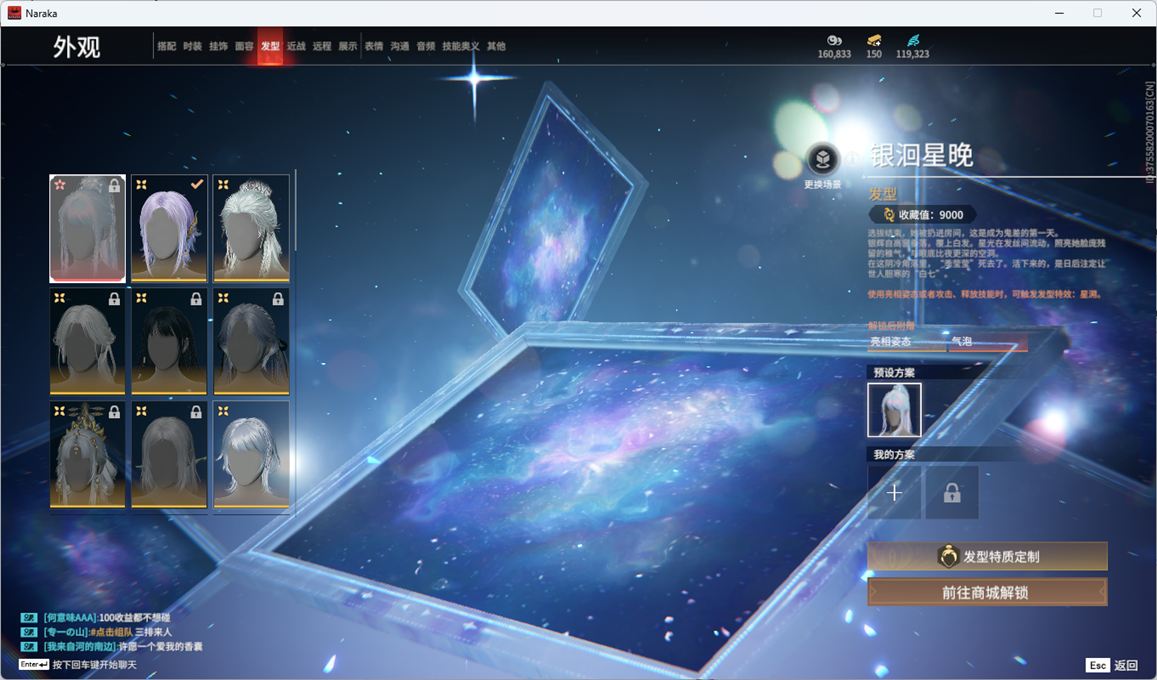
Task: Click the 外观 page title
Action: coord(76,46)
